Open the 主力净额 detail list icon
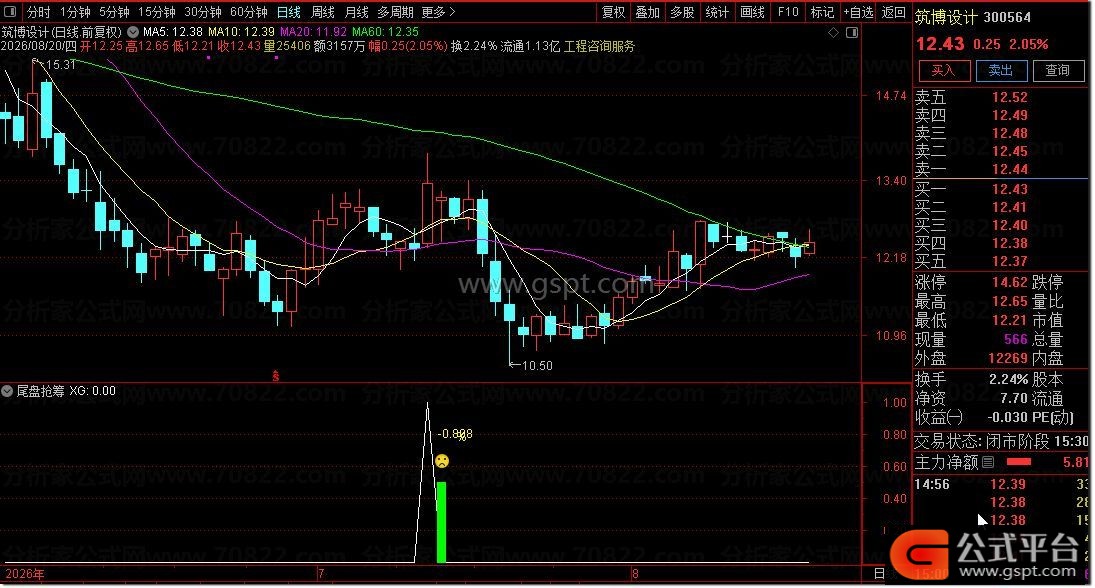The height and width of the screenshot is (588, 1095). [x=988, y=462]
